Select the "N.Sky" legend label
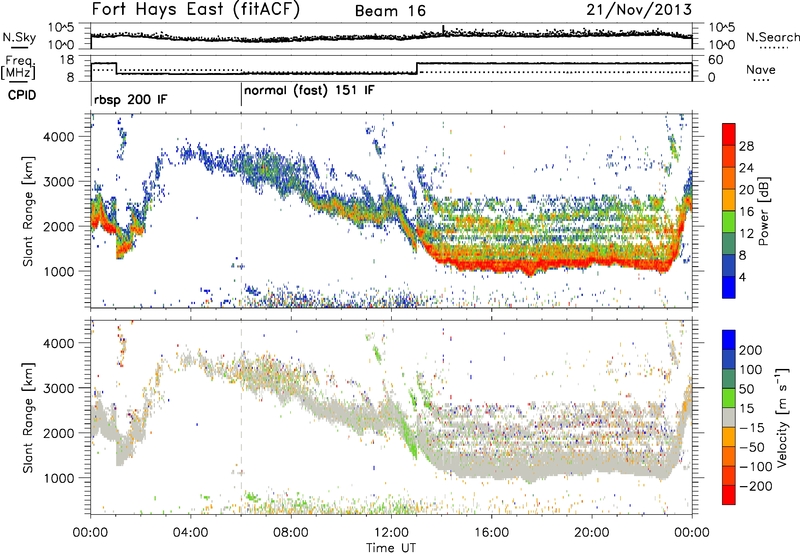This screenshot has width=800, height=554. click(x=19, y=37)
